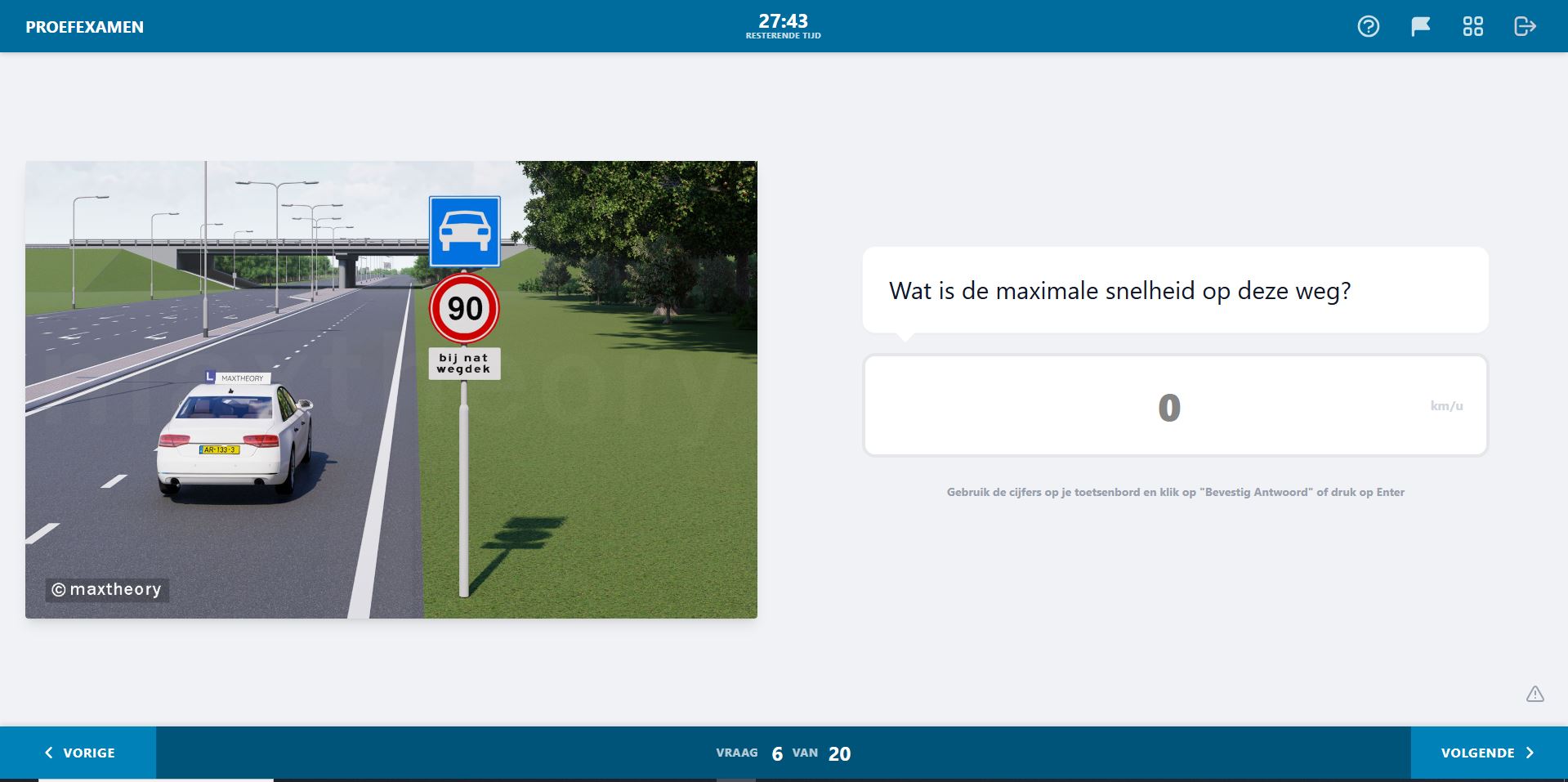Open the help question mark icon

pyautogui.click(x=1369, y=27)
